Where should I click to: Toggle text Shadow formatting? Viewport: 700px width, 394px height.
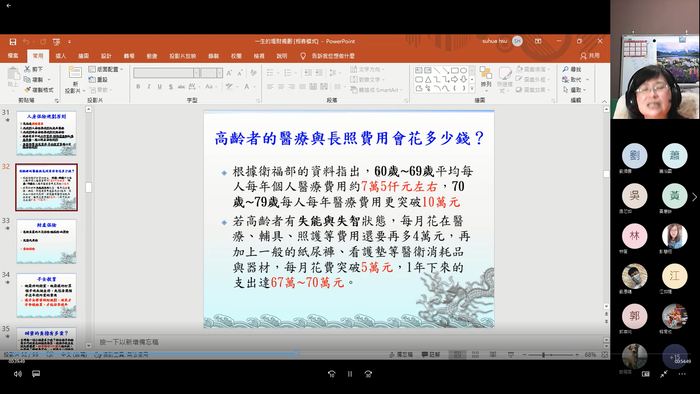[171, 87]
